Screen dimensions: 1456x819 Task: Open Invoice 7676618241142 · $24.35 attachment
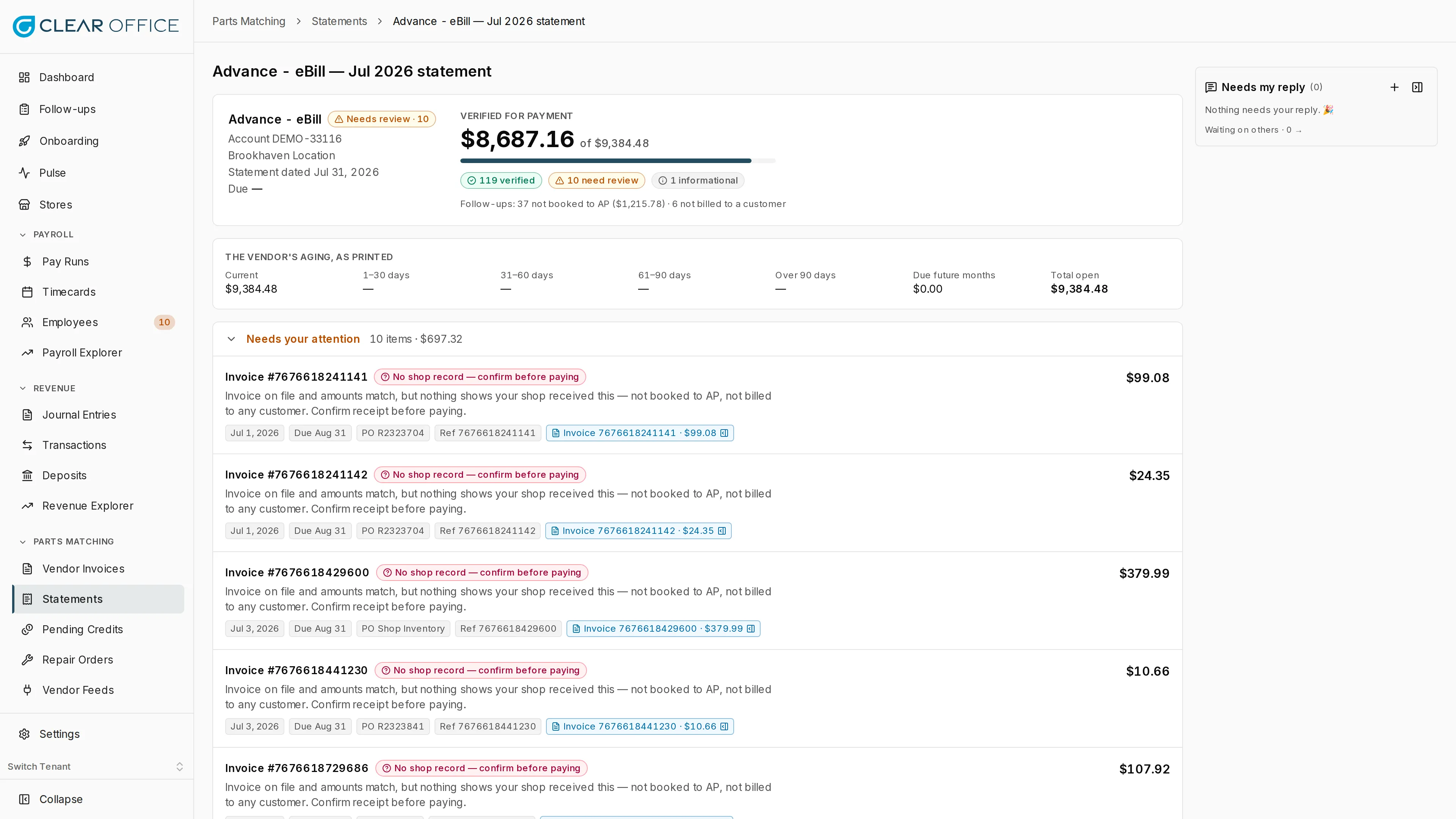point(638,531)
